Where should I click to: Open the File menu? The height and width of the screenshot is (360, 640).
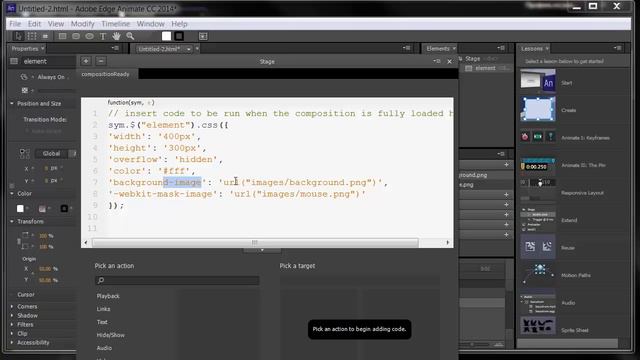click(15, 24)
